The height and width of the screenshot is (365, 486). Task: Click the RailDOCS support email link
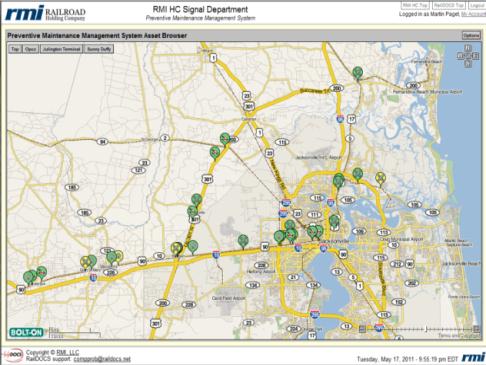[x=102, y=359]
